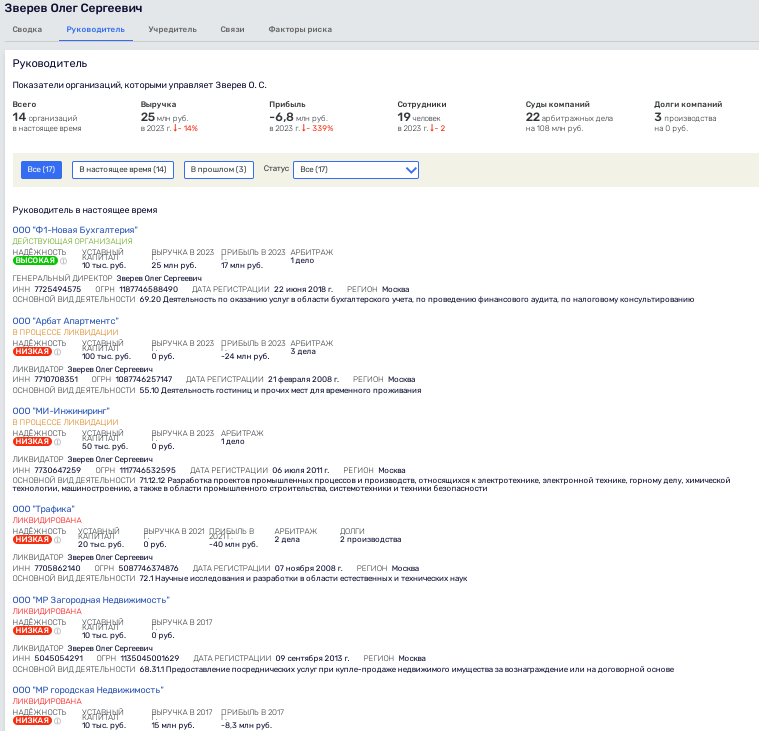
Task: Click the 69.20 activity description line
Action: pos(417,300)
